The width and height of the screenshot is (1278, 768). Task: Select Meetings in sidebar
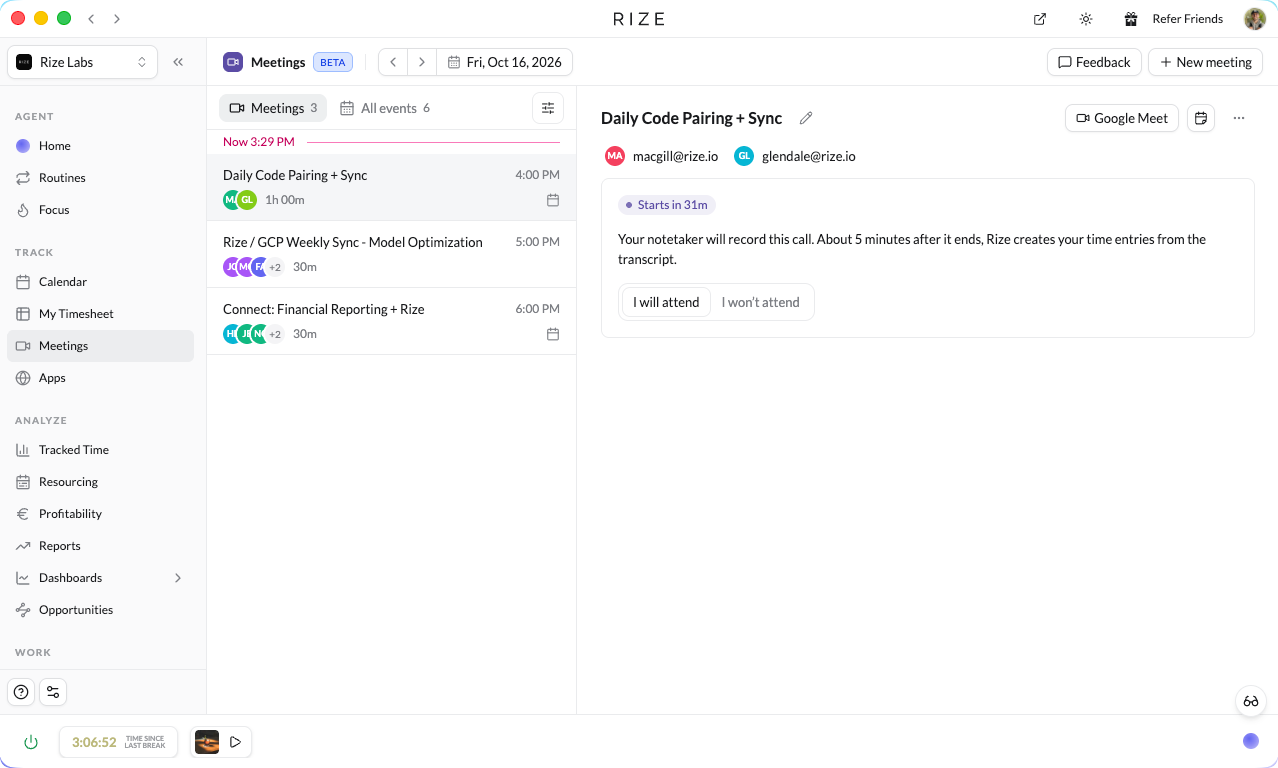coord(100,346)
